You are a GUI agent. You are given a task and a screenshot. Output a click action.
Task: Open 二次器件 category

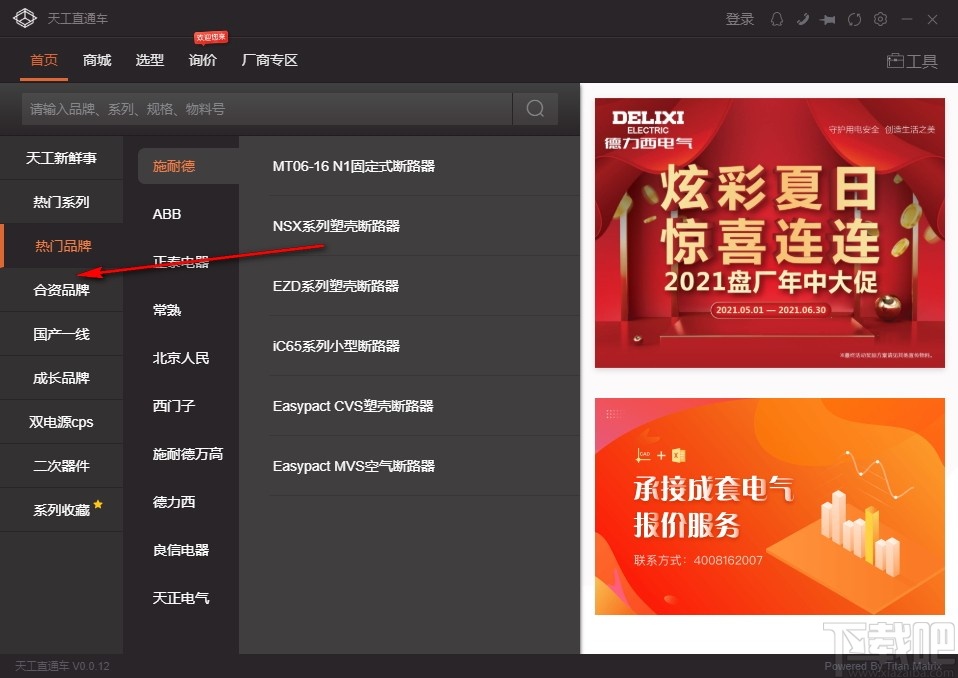61,465
